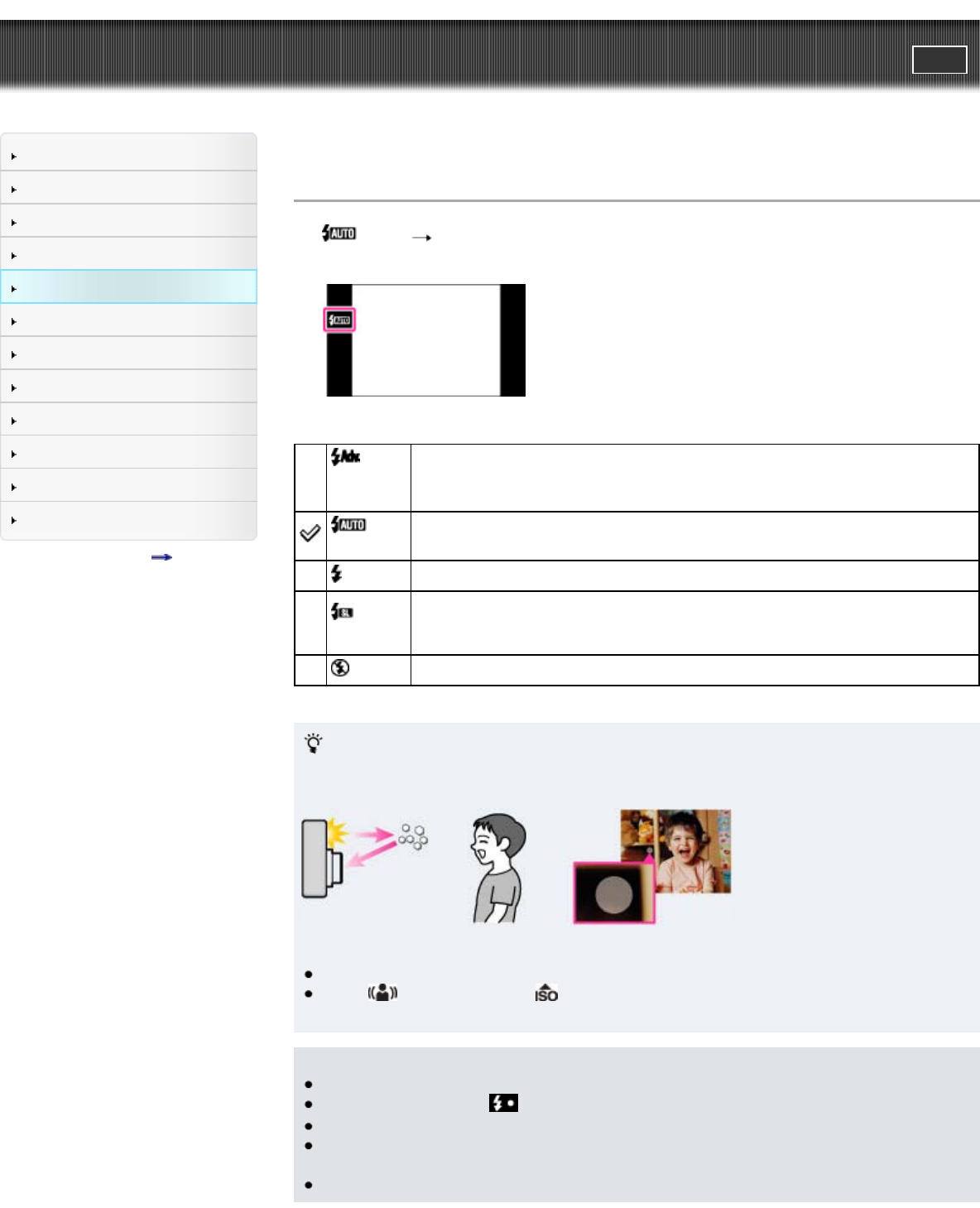Click the anti-blur shaking person icon

coord(383,992)
